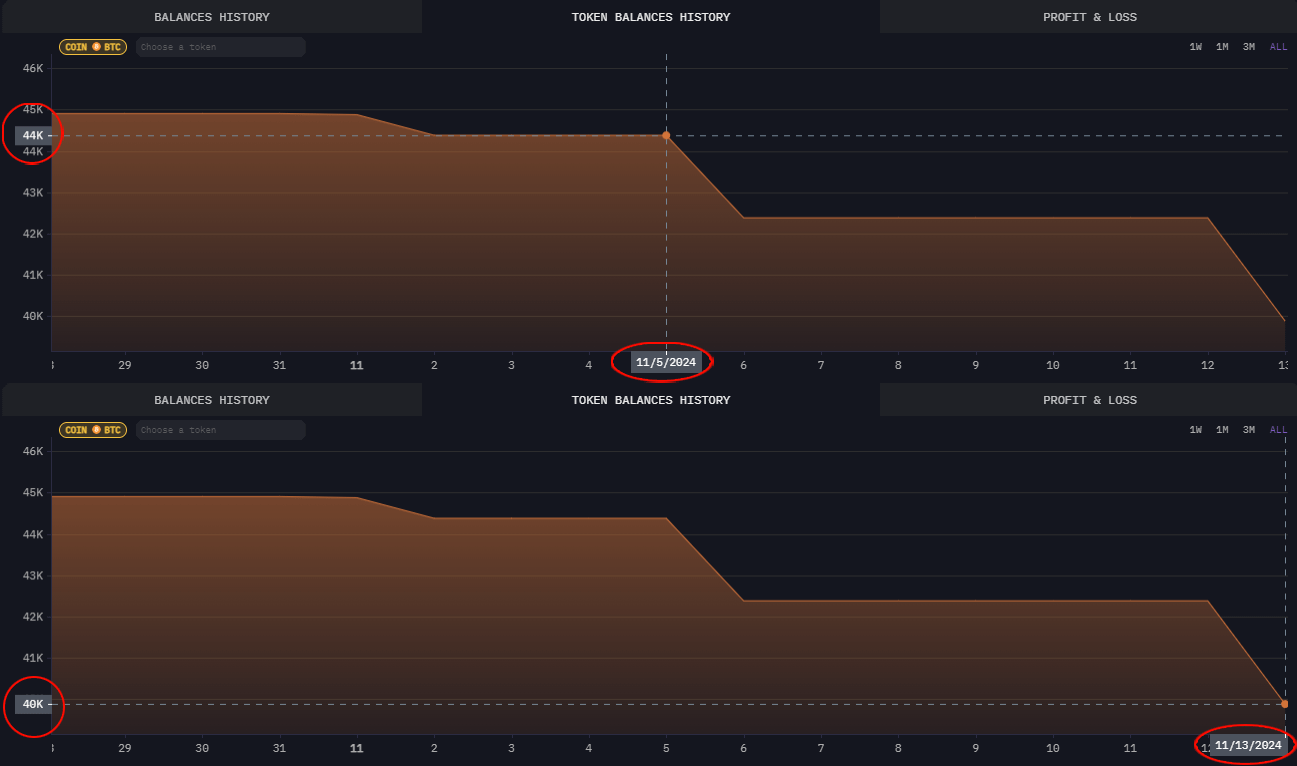
Task: Set upper chart range to 1M
Action: 1222,47
